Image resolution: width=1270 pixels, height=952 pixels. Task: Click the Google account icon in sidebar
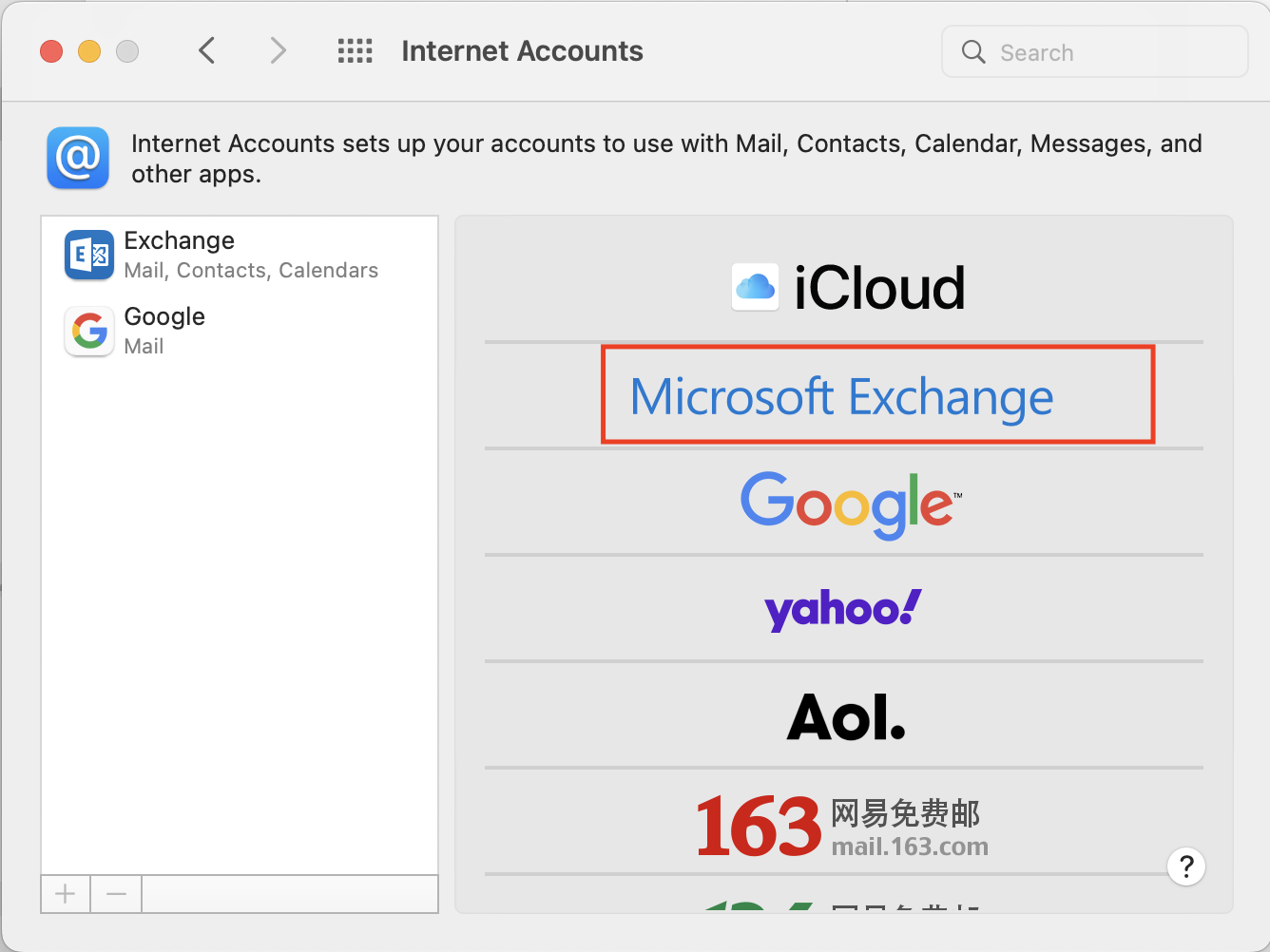tap(88, 331)
